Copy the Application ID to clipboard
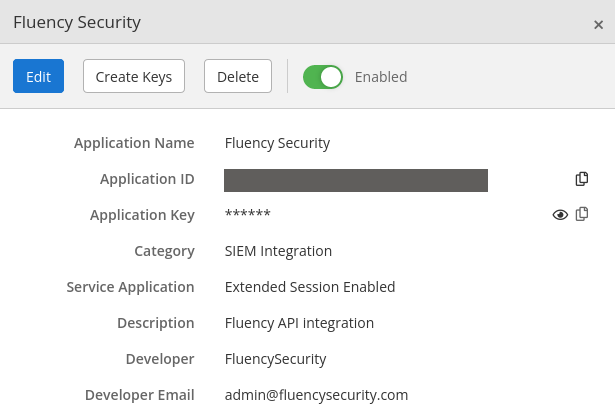Image resolution: width=615 pixels, height=415 pixels. [x=582, y=179]
